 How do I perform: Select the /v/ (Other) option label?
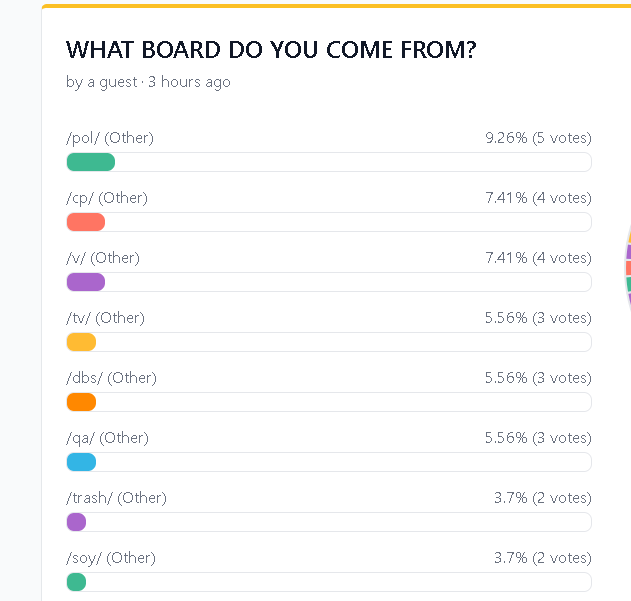(x=103, y=258)
